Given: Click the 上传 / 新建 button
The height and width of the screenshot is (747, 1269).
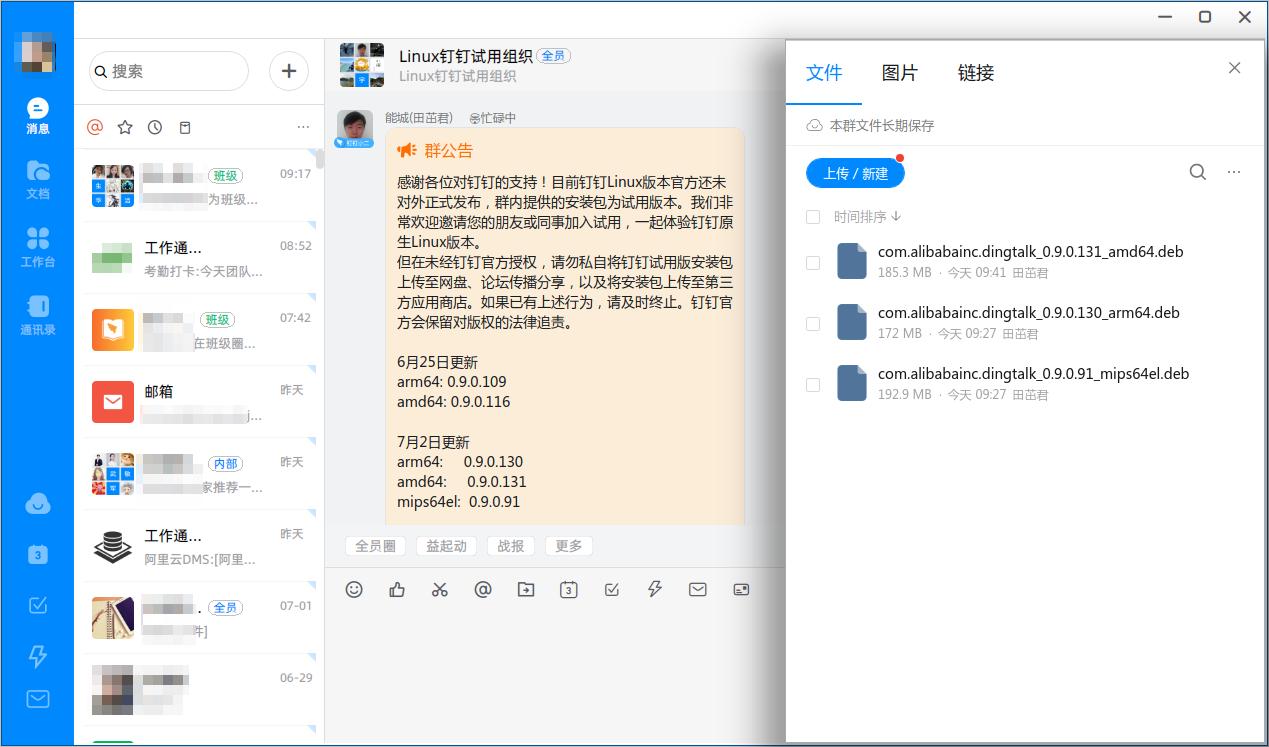Looking at the screenshot, I should 855,173.
